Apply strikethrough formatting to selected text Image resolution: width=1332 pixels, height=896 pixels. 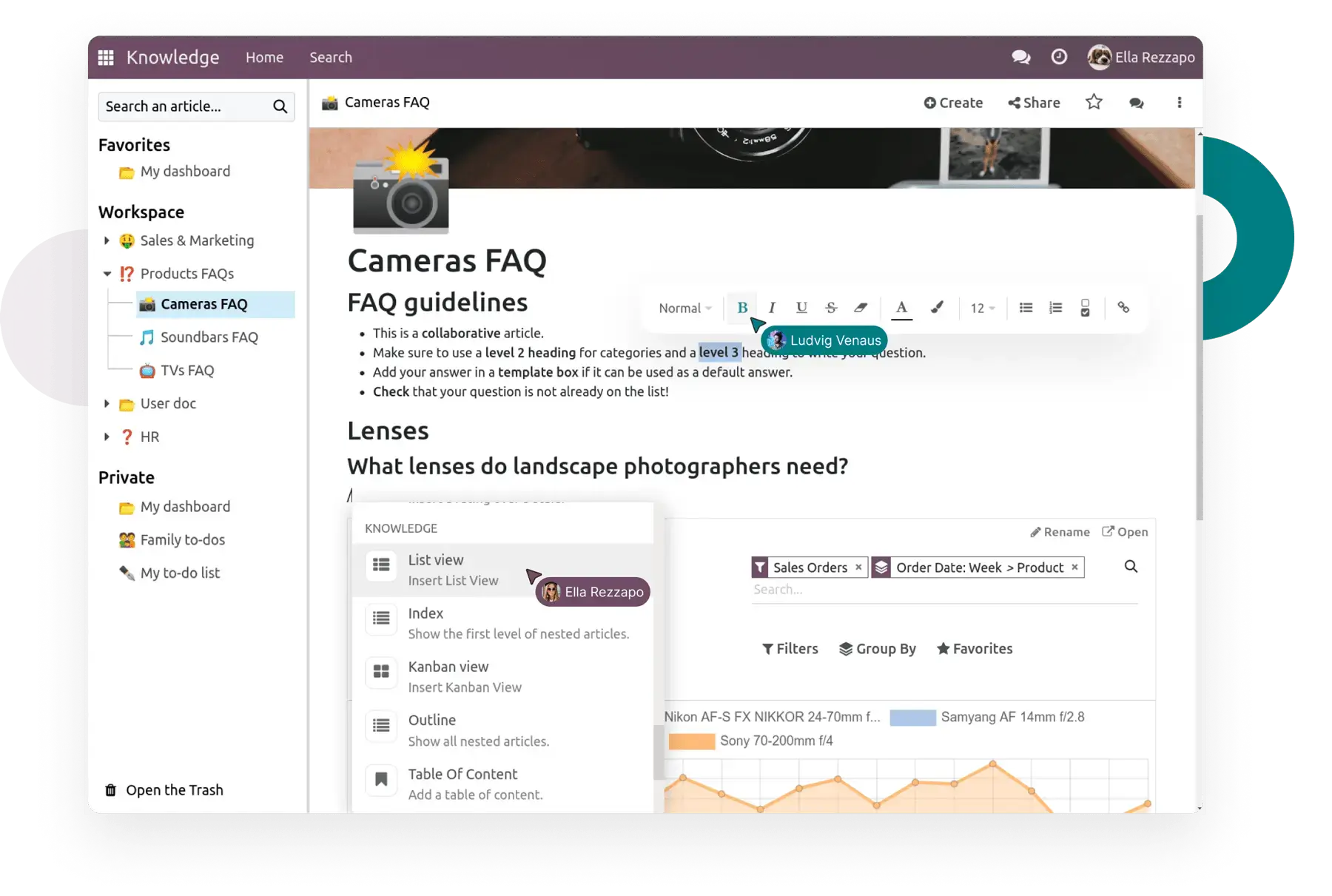(831, 307)
